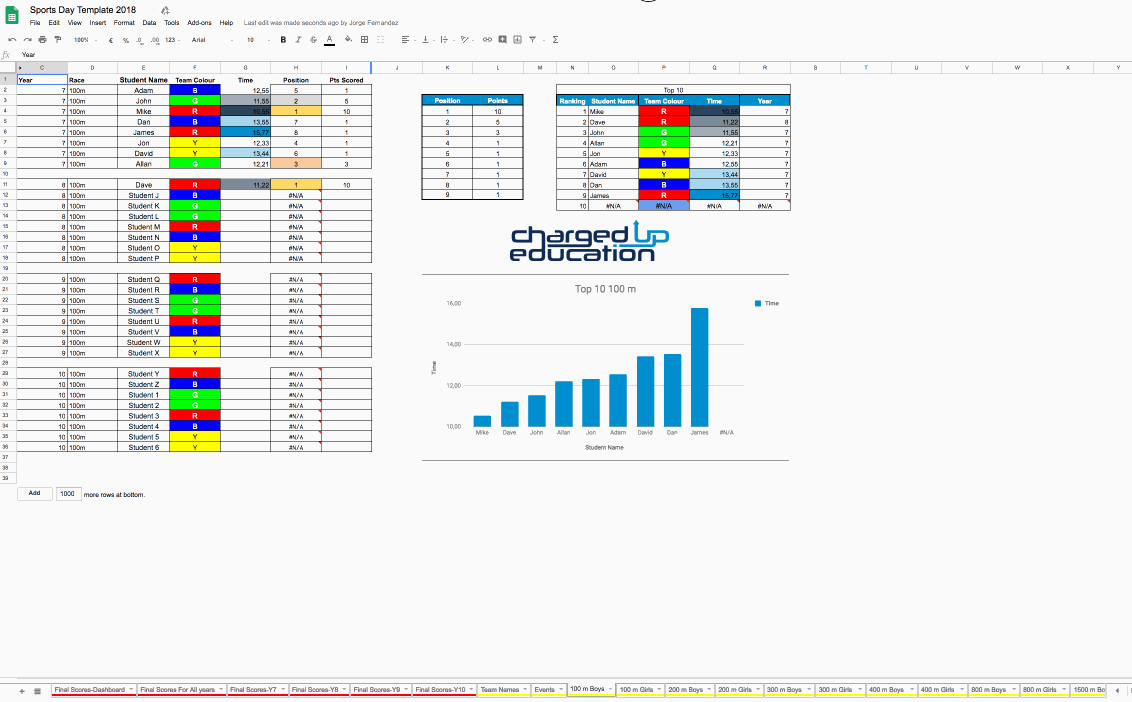This screenshot has width=1132, height=702.
Task: Toggle strikethrough formatting
Action: click(313, 40)
